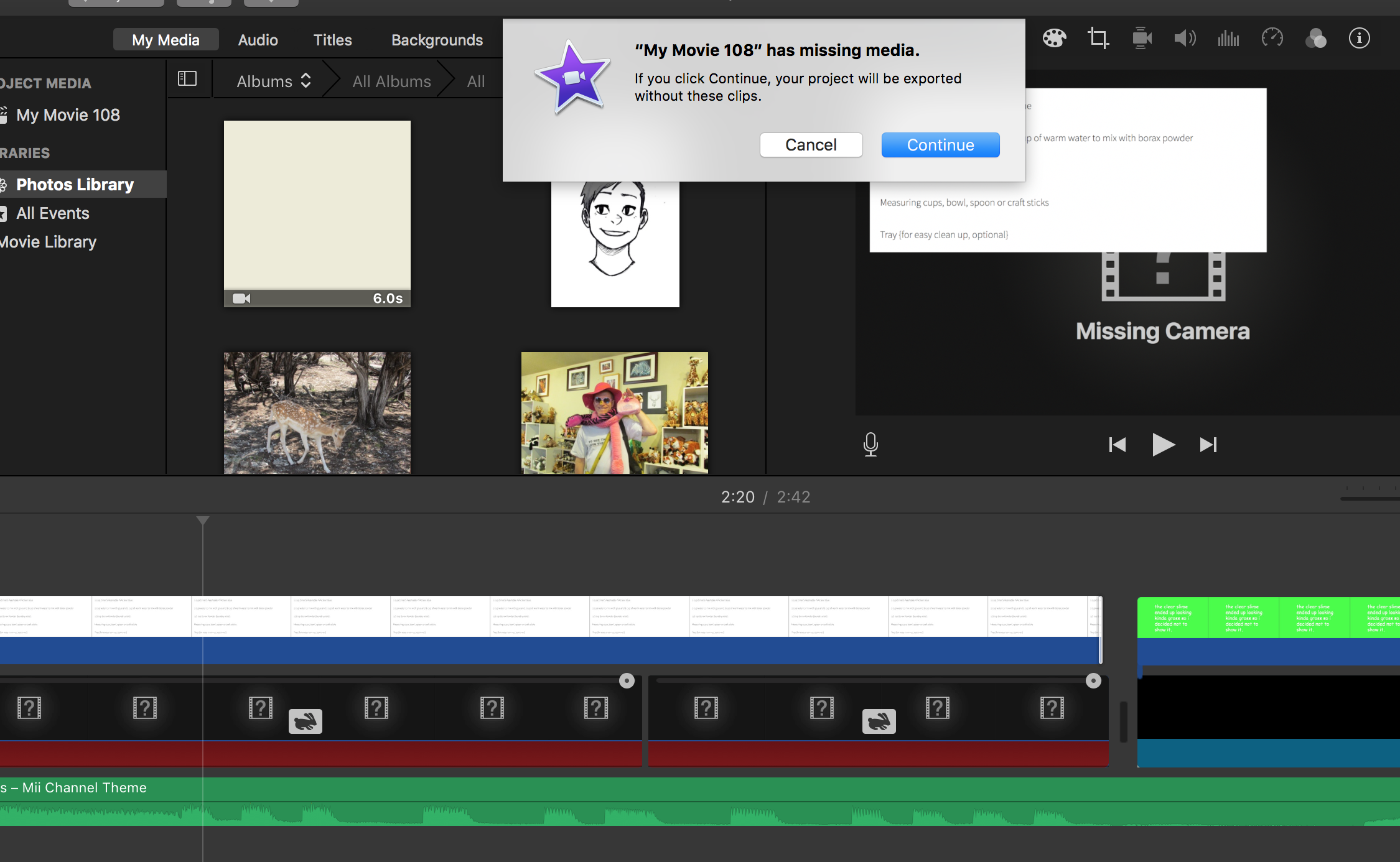The width and height of the screenshot is (1400, 862).
Task: Open the clip speed controls
Action: point(1272,38)
